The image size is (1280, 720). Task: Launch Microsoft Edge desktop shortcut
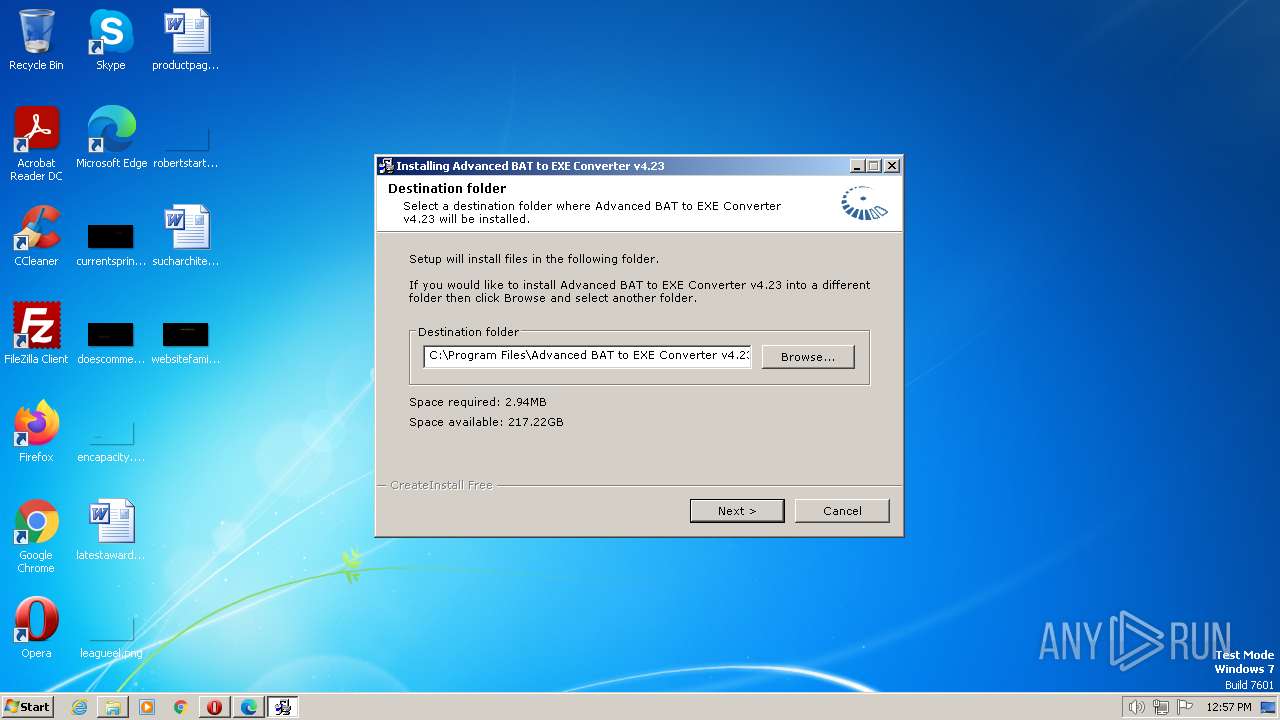point(111,138)
